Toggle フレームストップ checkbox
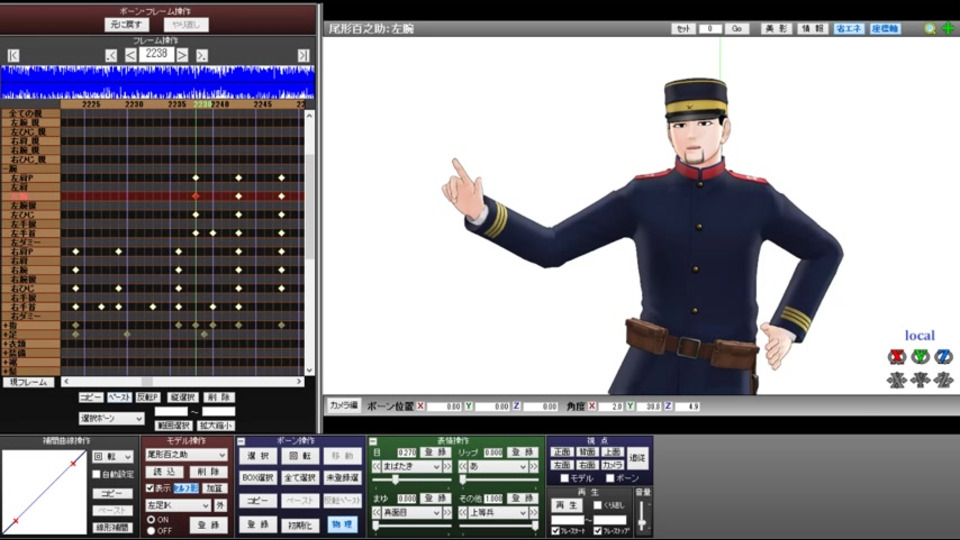 pos(598,531)
